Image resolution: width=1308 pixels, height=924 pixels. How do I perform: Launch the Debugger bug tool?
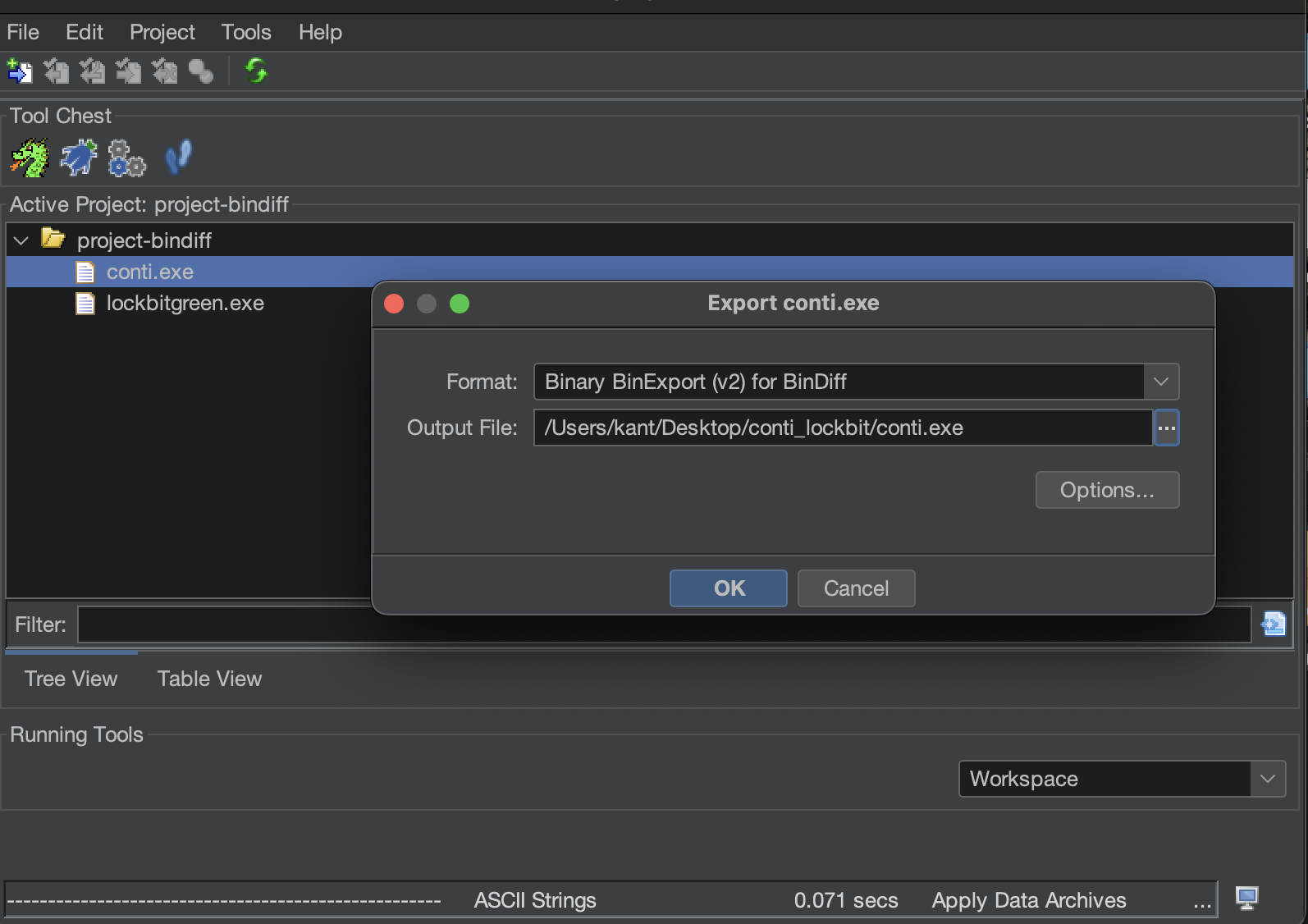[79, 158]
